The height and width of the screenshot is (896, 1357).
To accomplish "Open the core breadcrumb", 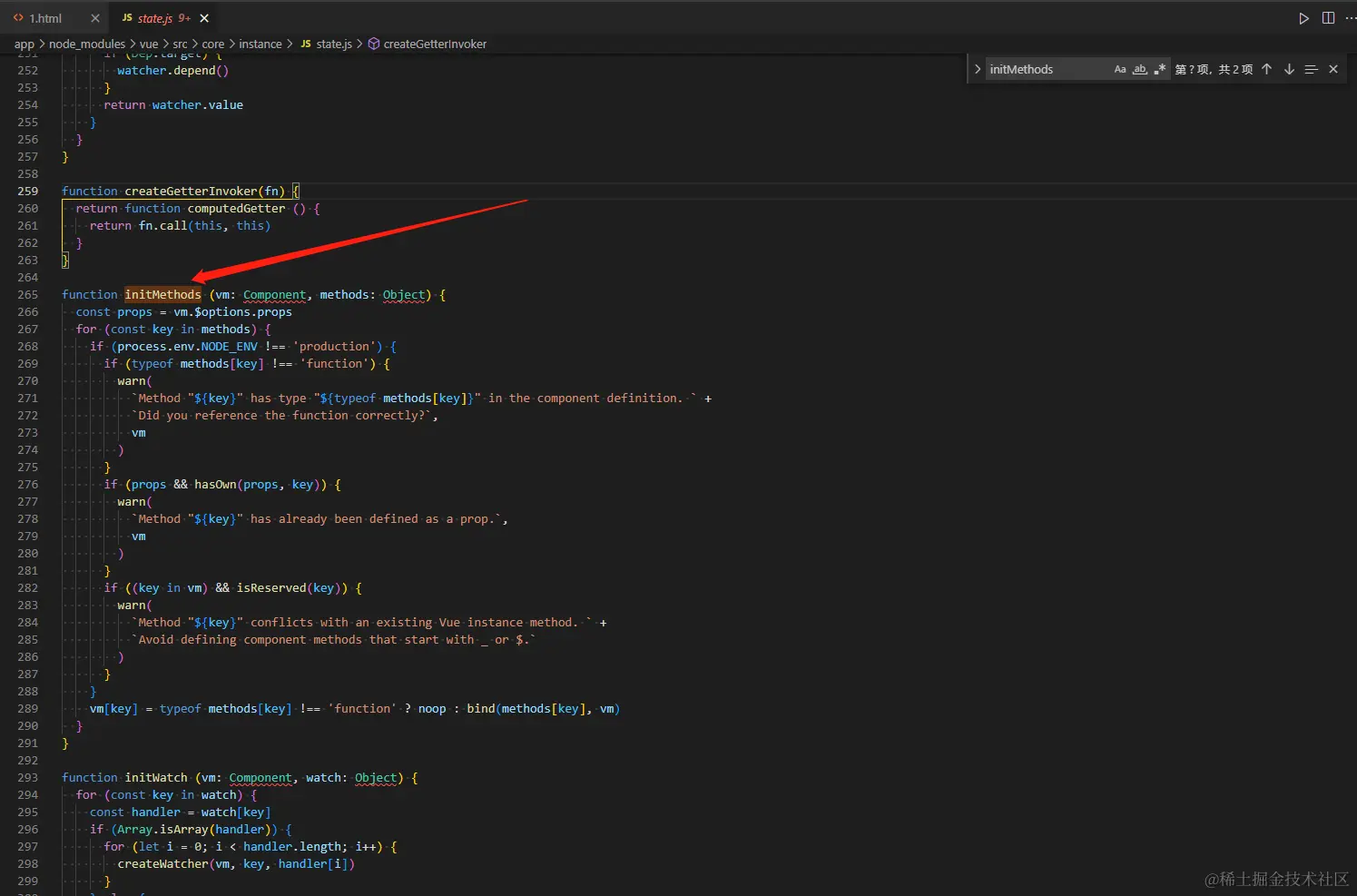I will (213, 44).
